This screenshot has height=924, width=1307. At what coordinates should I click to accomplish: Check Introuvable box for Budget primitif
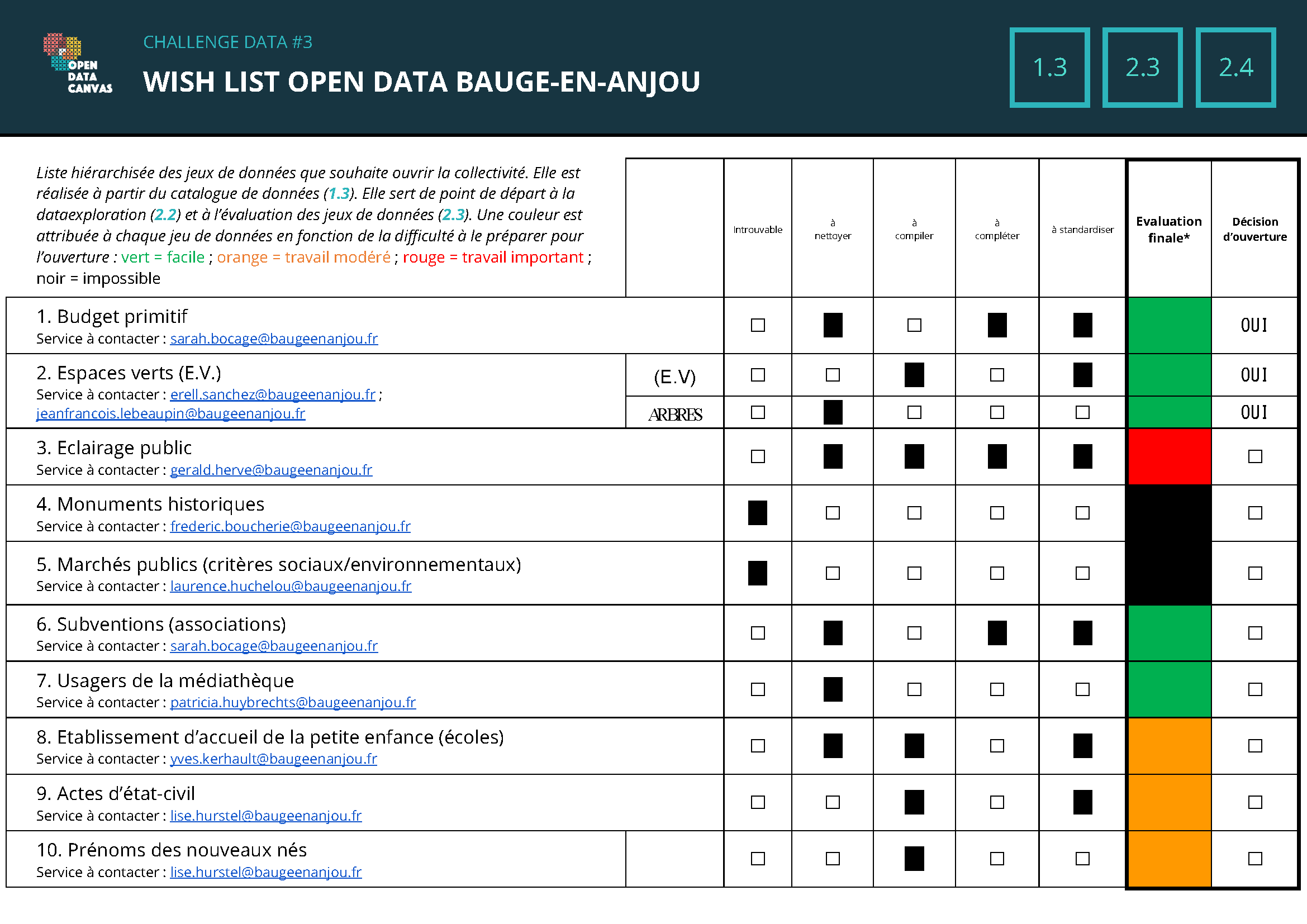758,326
